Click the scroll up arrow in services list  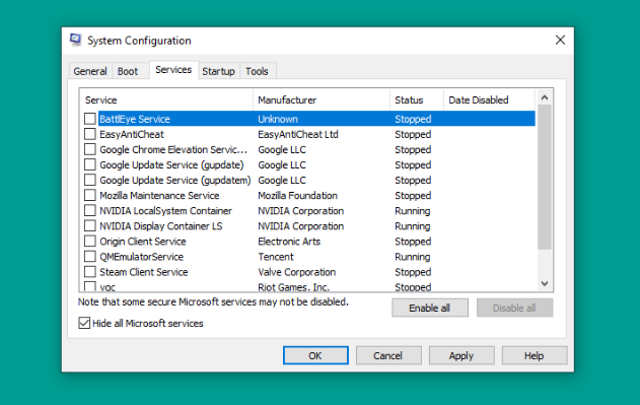pyautogui.click(x=544, y=98)
